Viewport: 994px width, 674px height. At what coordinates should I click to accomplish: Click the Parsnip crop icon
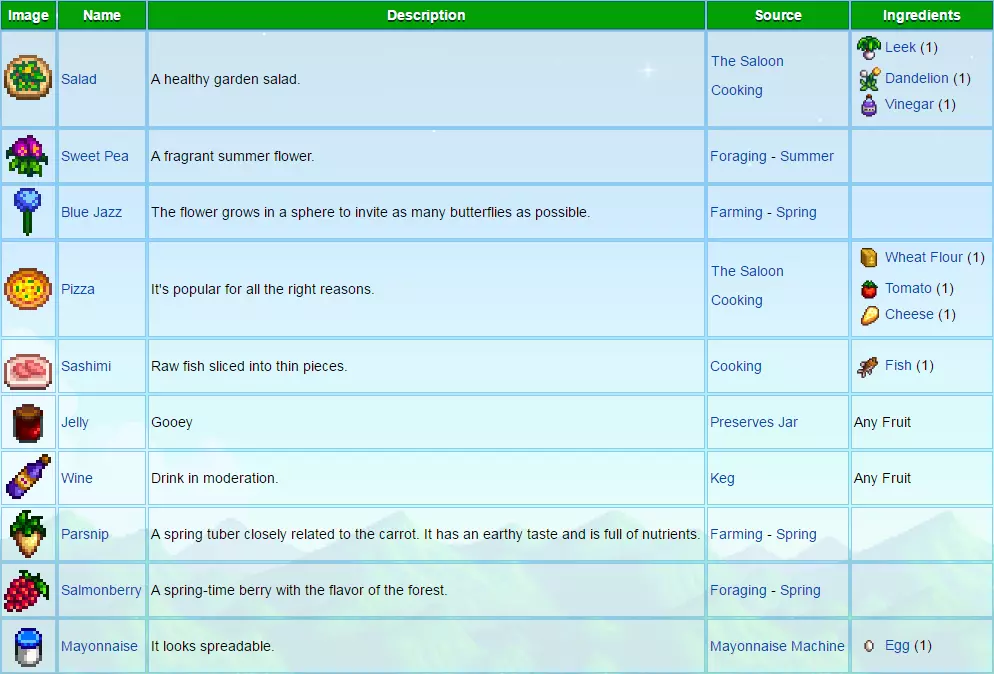[x=28, y=534]
